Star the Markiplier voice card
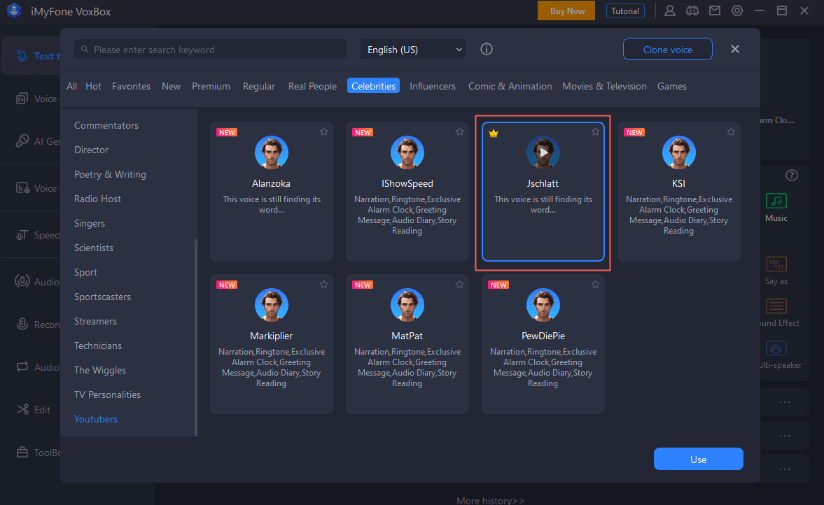 click(324, 284)
